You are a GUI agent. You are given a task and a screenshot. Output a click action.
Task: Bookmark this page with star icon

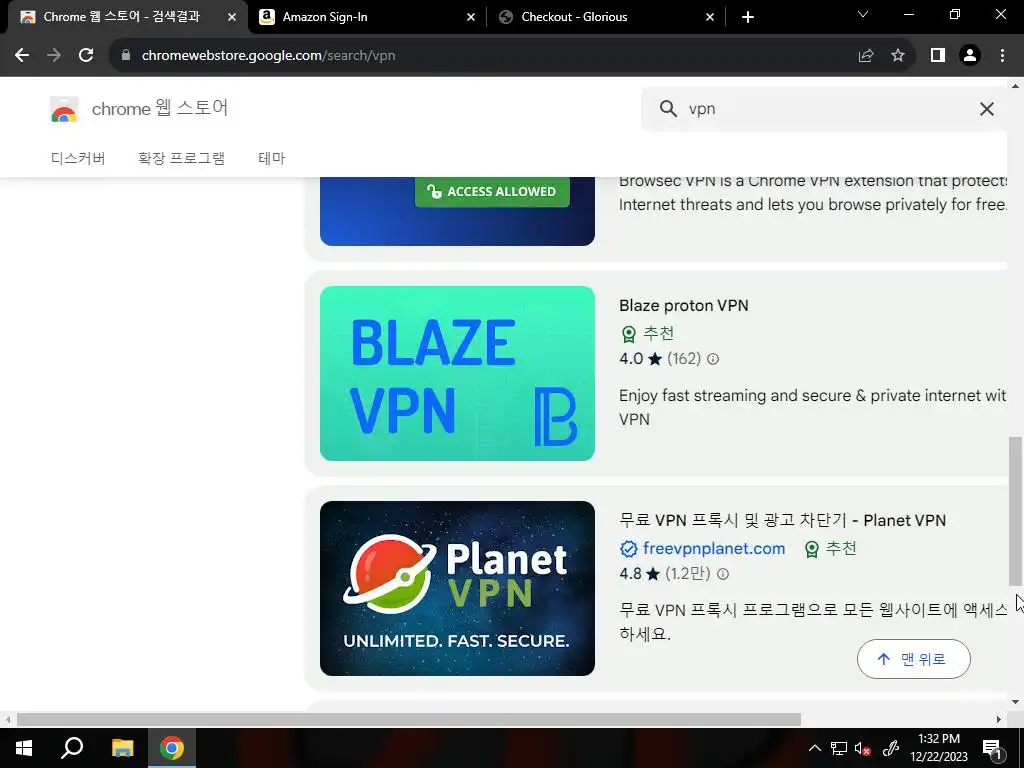pos(898,56)
